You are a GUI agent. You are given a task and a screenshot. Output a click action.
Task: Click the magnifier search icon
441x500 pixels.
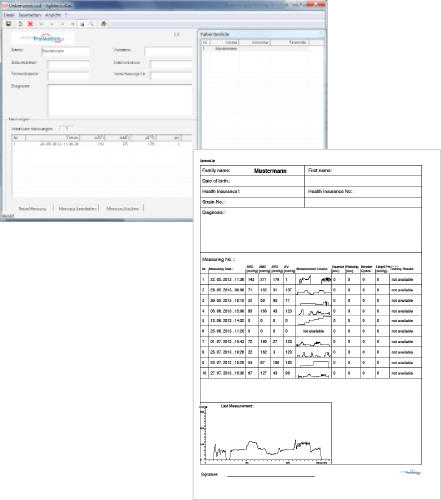(x=91, y=24)
